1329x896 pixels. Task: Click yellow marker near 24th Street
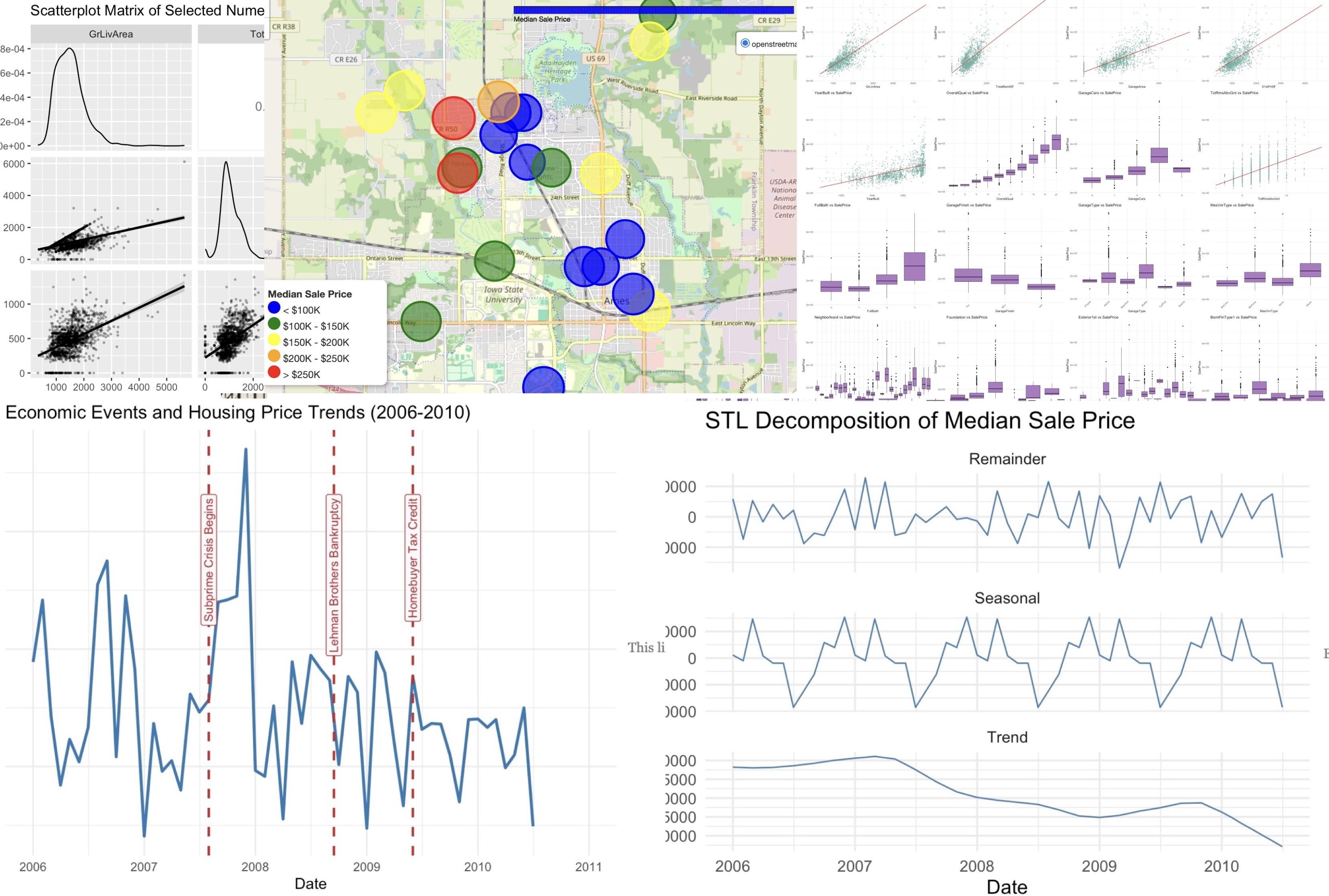click(600, 173)
